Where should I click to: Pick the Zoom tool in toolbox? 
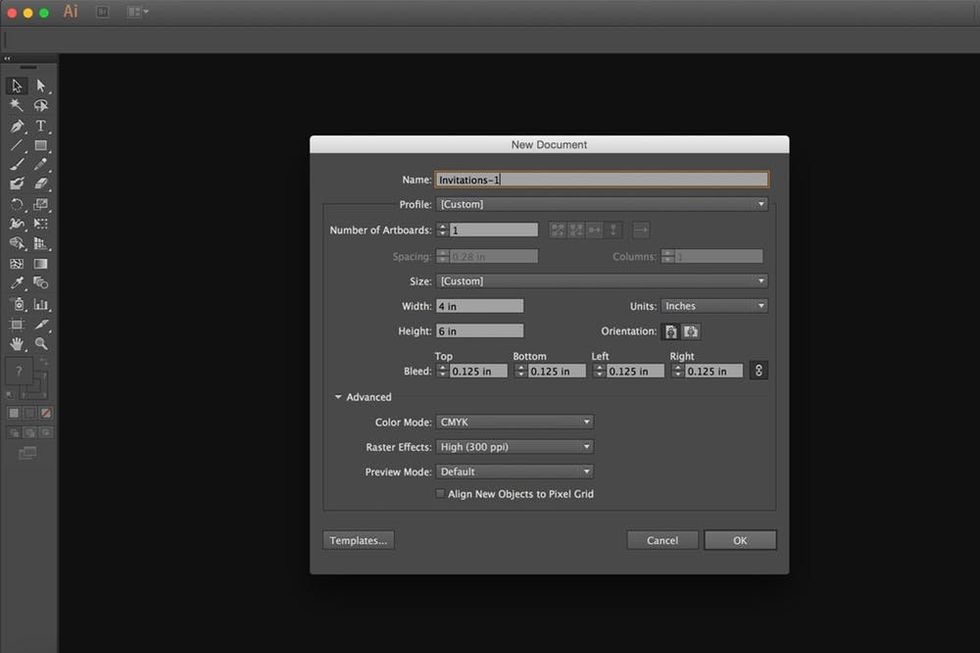pos(41,343)
